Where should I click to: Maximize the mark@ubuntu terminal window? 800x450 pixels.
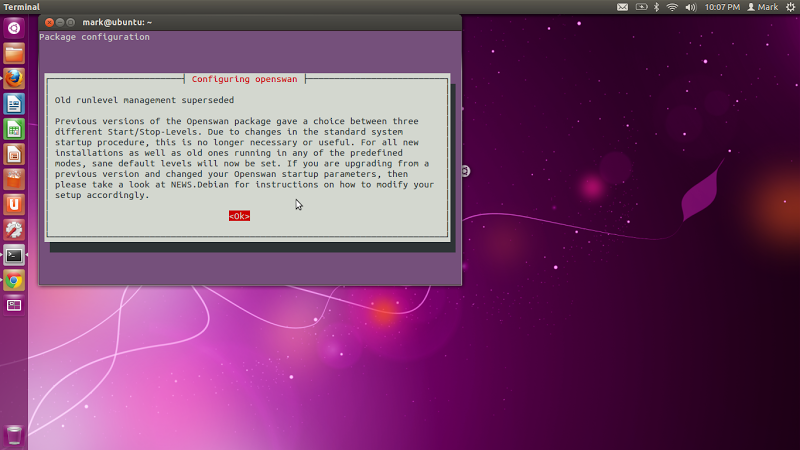[x=71, y=22]
